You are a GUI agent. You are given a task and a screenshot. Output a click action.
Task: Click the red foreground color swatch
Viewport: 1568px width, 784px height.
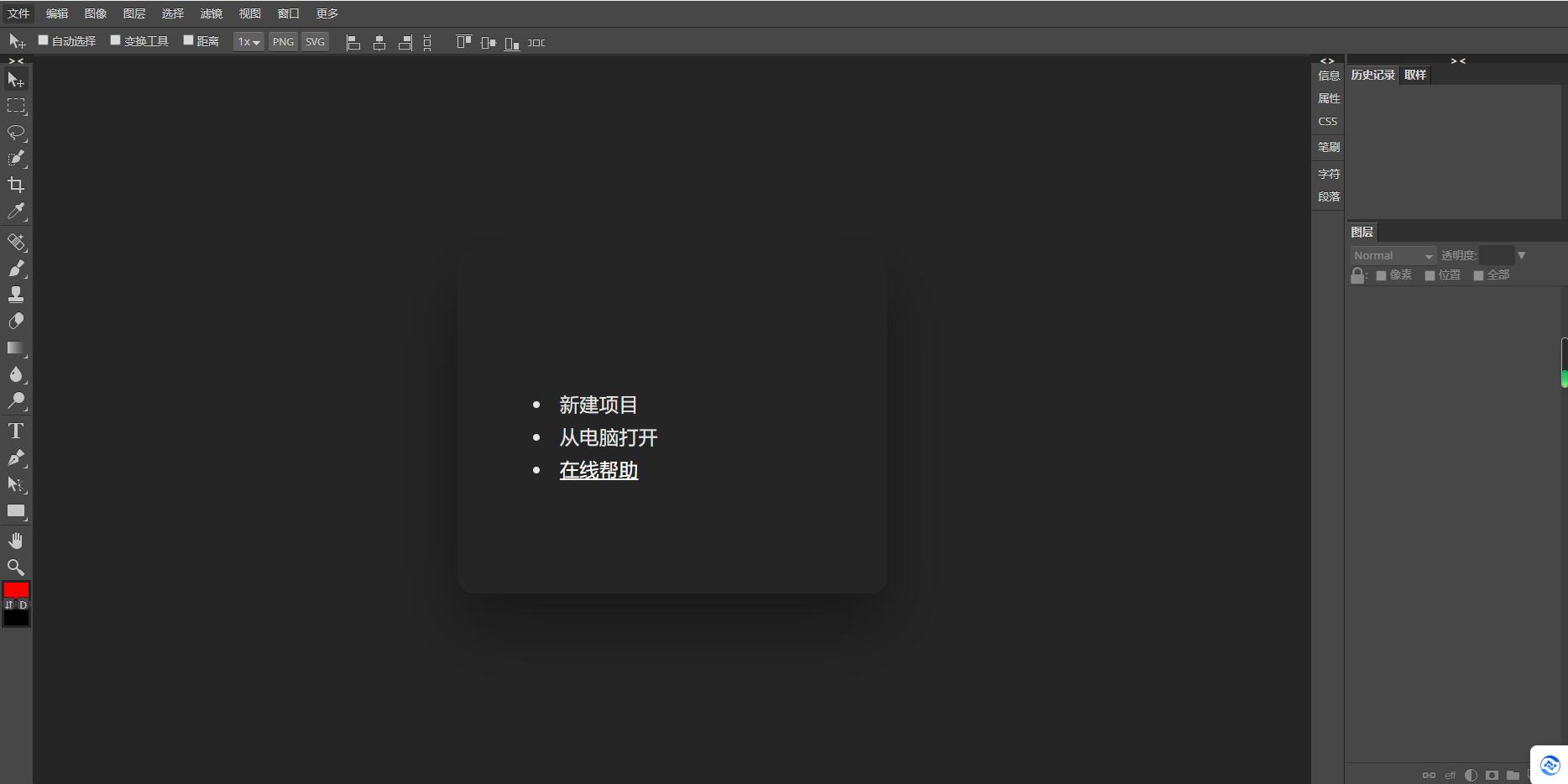(x=16, y=590)
